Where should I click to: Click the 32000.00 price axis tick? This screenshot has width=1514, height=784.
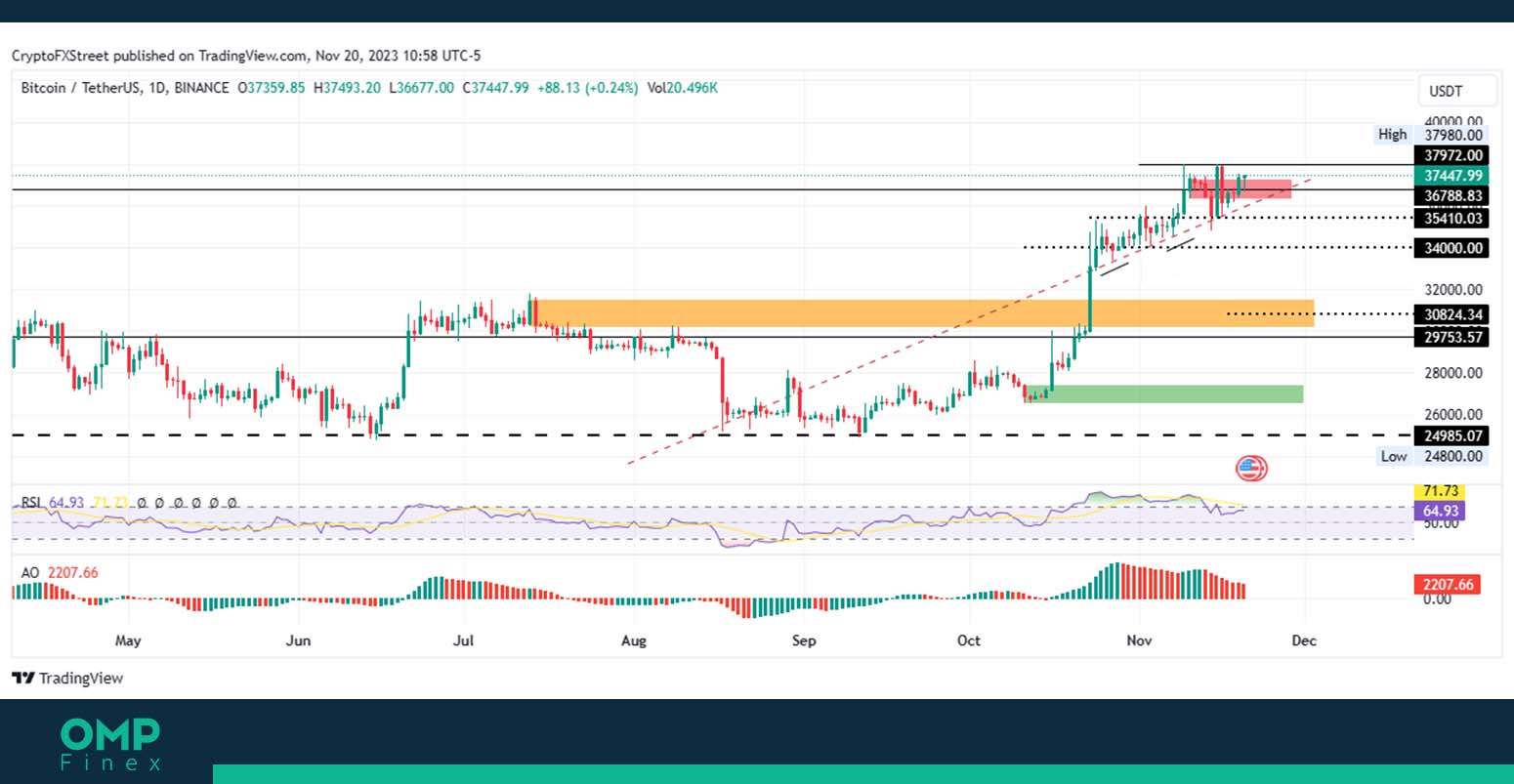(x=1453, y=289)
